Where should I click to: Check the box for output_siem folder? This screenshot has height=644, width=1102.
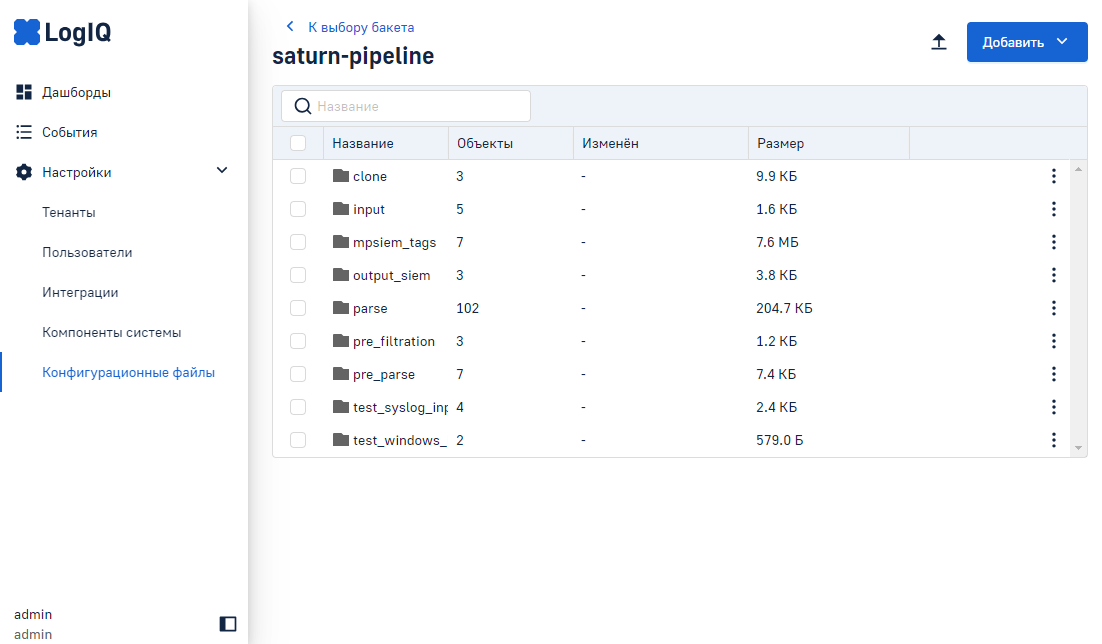pos(298,276)
